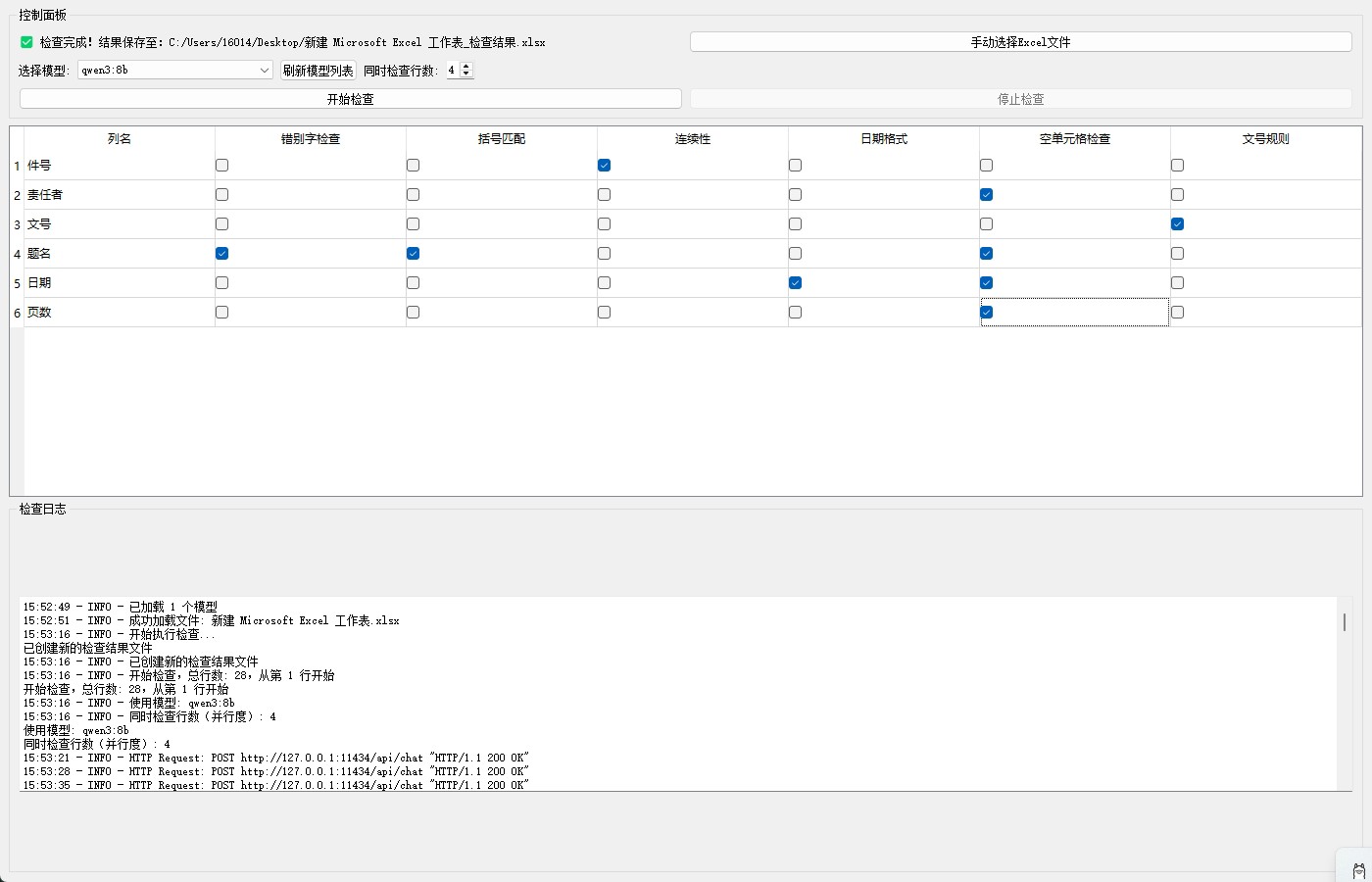Uncheck 错别字检查 for the 题名 row
This screenshot has width=1372, height=882.
(221, 254)
